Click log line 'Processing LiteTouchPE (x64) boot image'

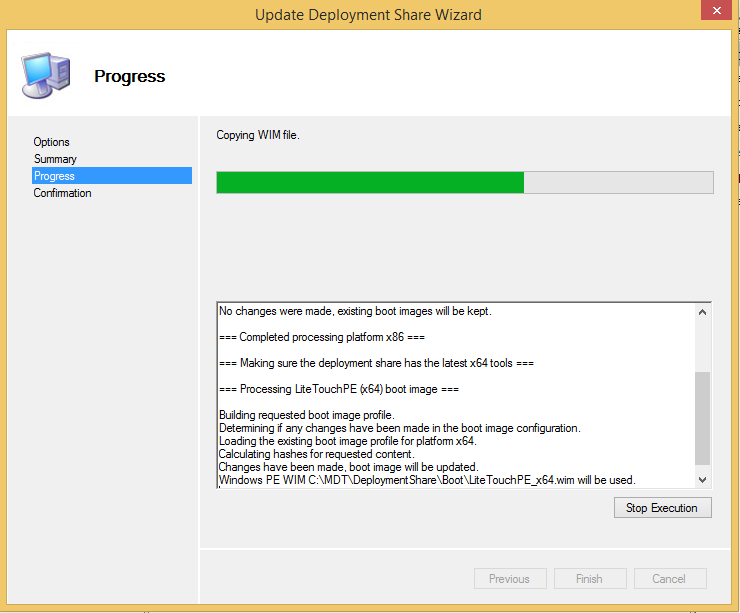tap(339, 389)
